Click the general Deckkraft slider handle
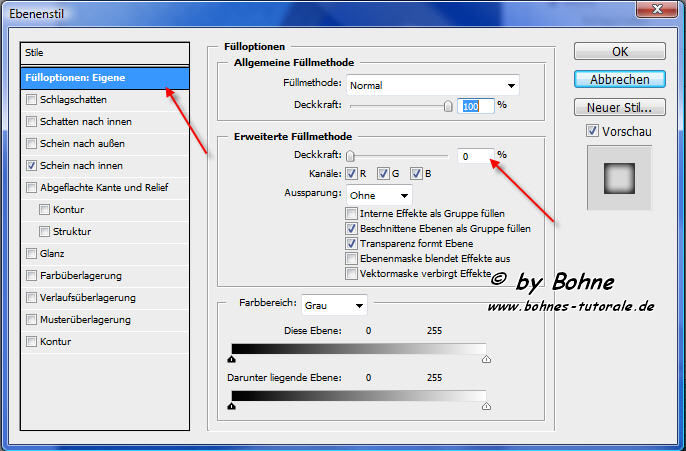Viewport: 686px width, 451px height. [448, 105]
